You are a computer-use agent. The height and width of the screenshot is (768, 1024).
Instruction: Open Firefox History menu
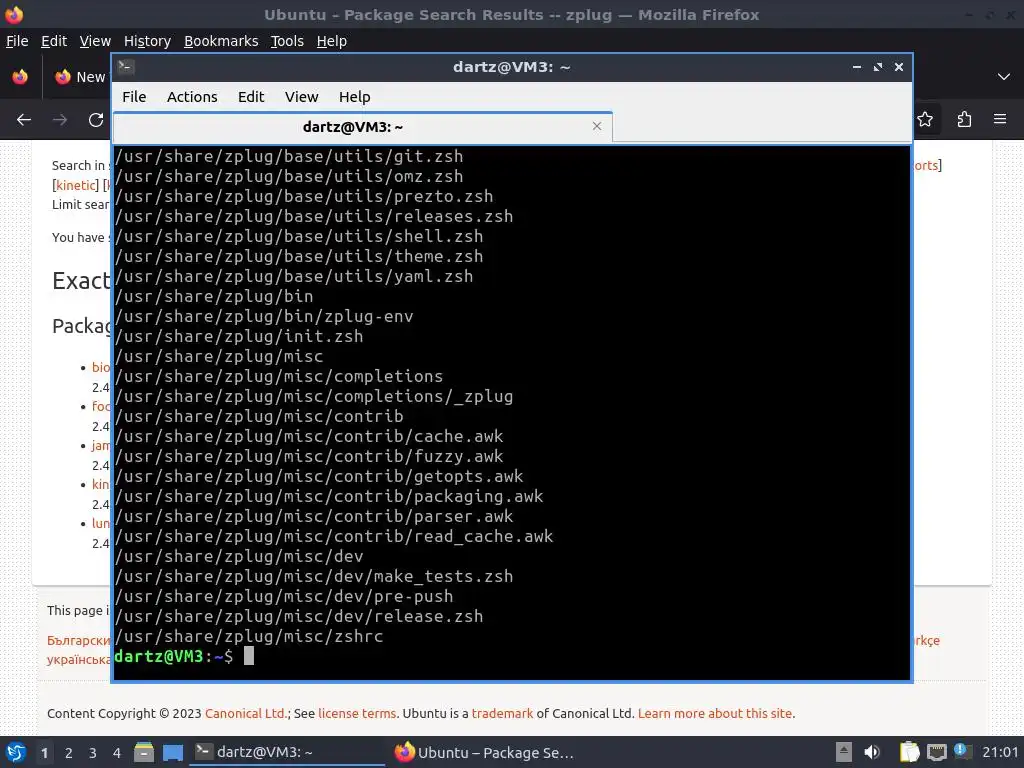(147, 41)
